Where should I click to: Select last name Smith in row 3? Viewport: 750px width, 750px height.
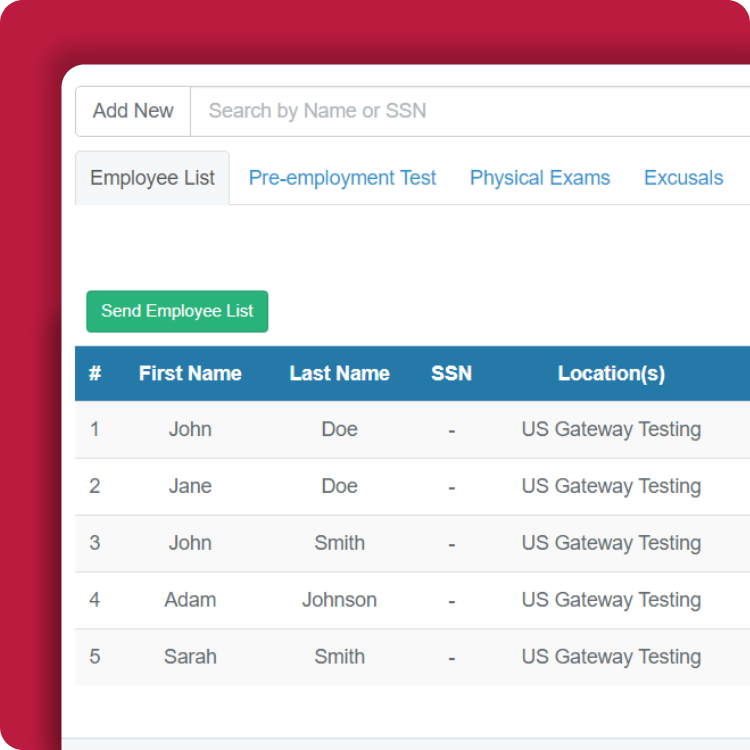click(x=340, y=543)
